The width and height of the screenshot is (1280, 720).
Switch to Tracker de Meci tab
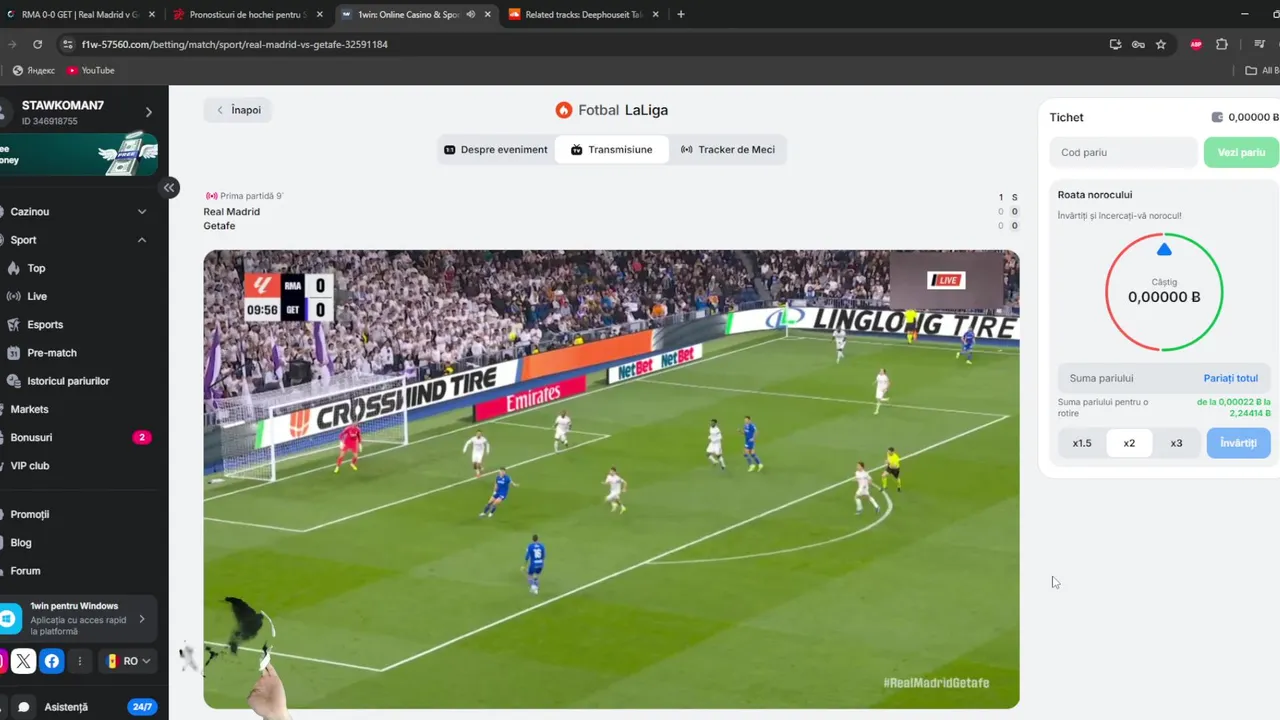[728, 150]
